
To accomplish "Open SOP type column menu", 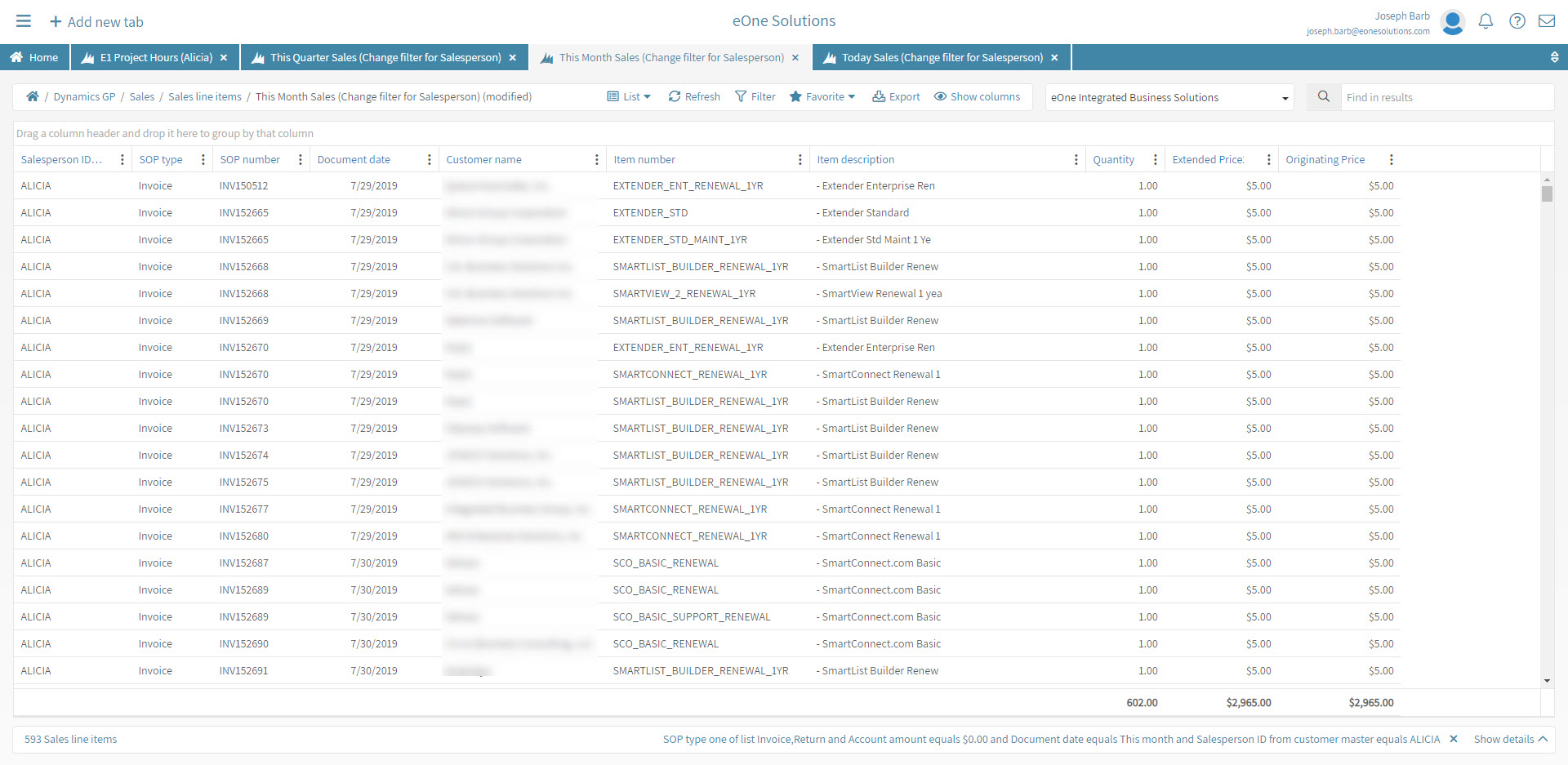I will point(203,160).
